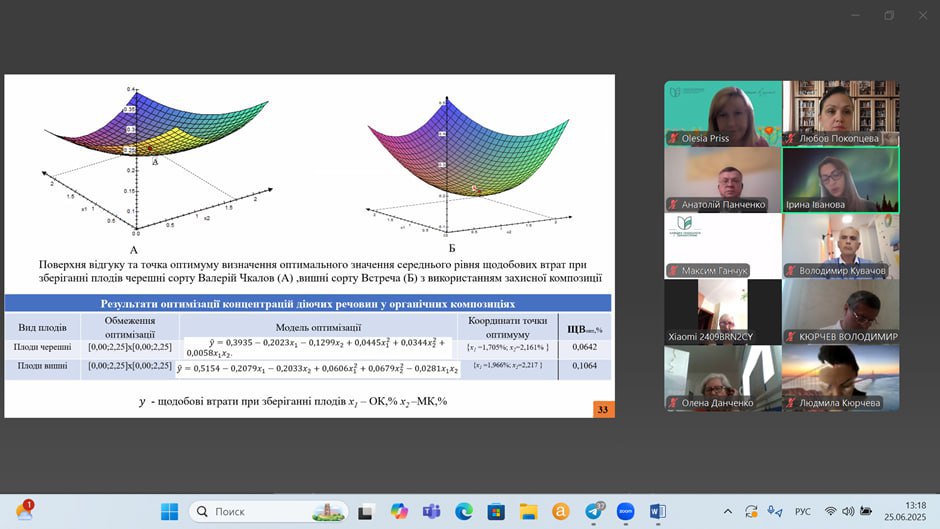Select КЮРЧЕВ ВОЛОДИМИР video tile
Viewport: 940px width, 529px height.
tap(841, 312)
